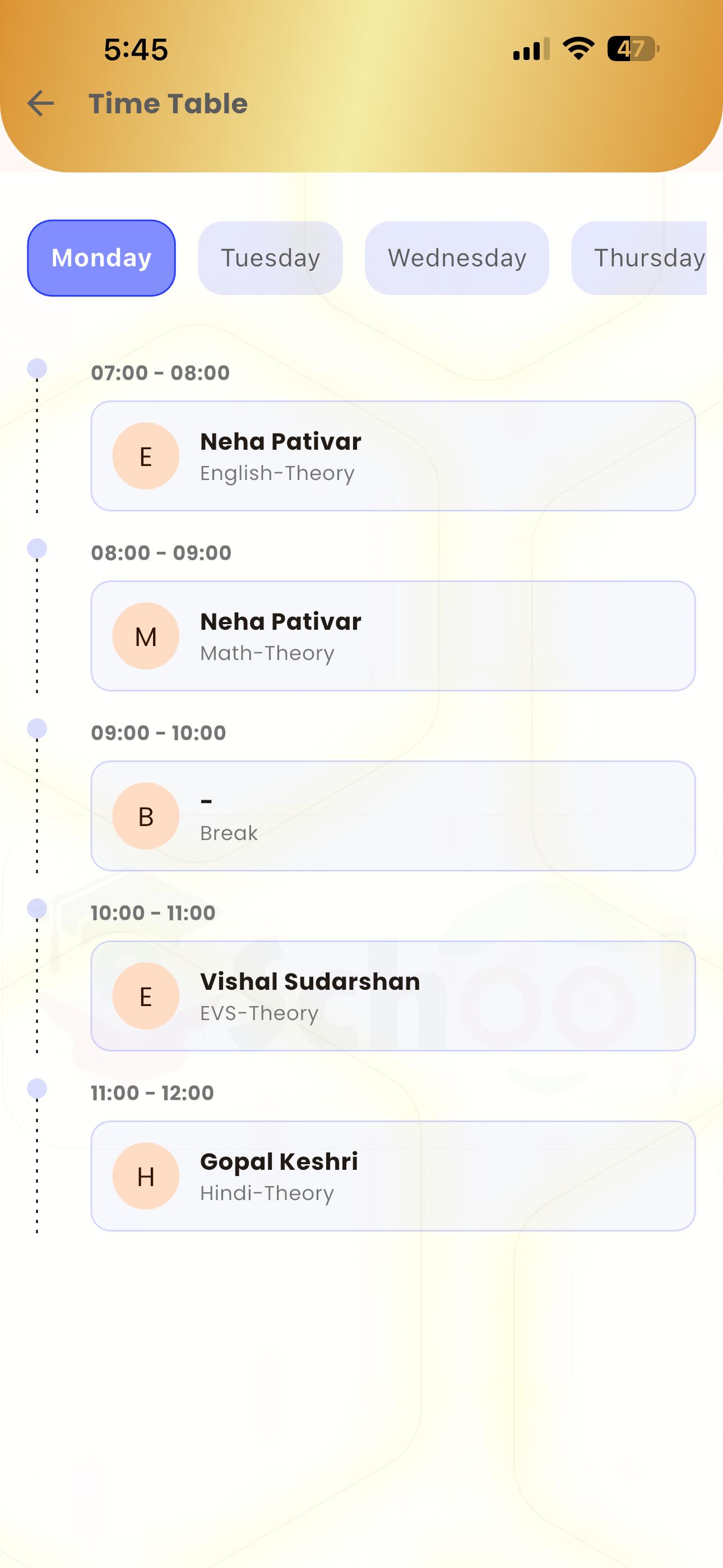Click the 07:00 - 08:00 timeline dot

tap(37, 368)
